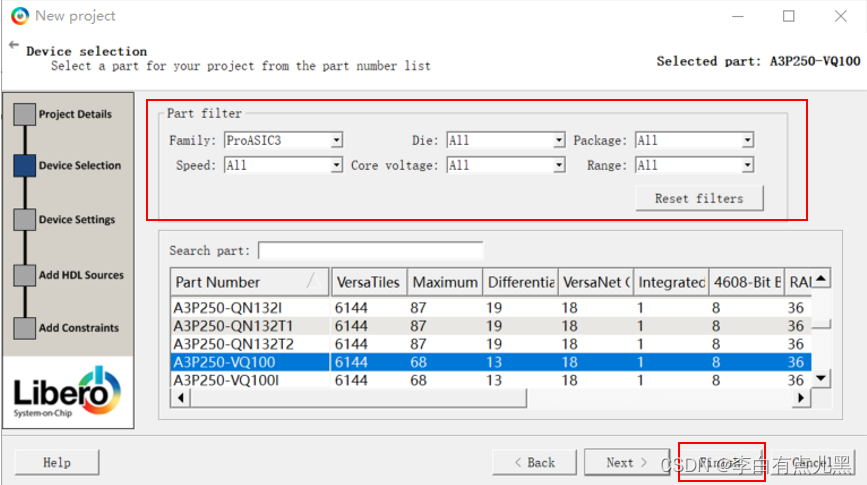Click the Reset filters button

[x=699, y=199]
